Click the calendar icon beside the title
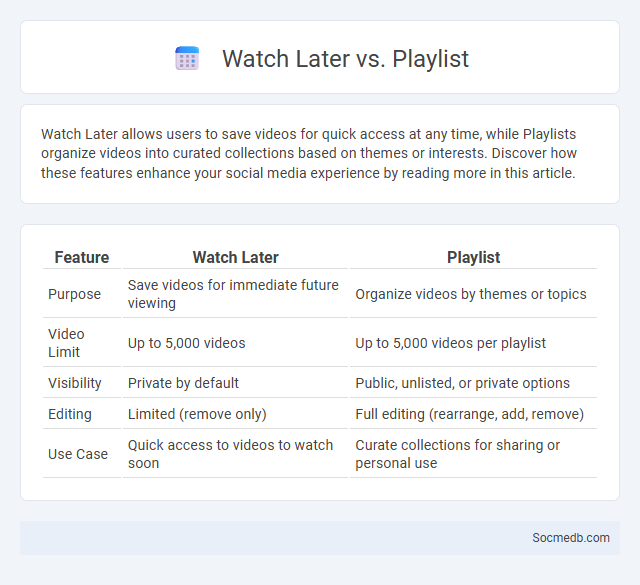The height and width of the screenshot is (585, 640). [x=187, y=58]
